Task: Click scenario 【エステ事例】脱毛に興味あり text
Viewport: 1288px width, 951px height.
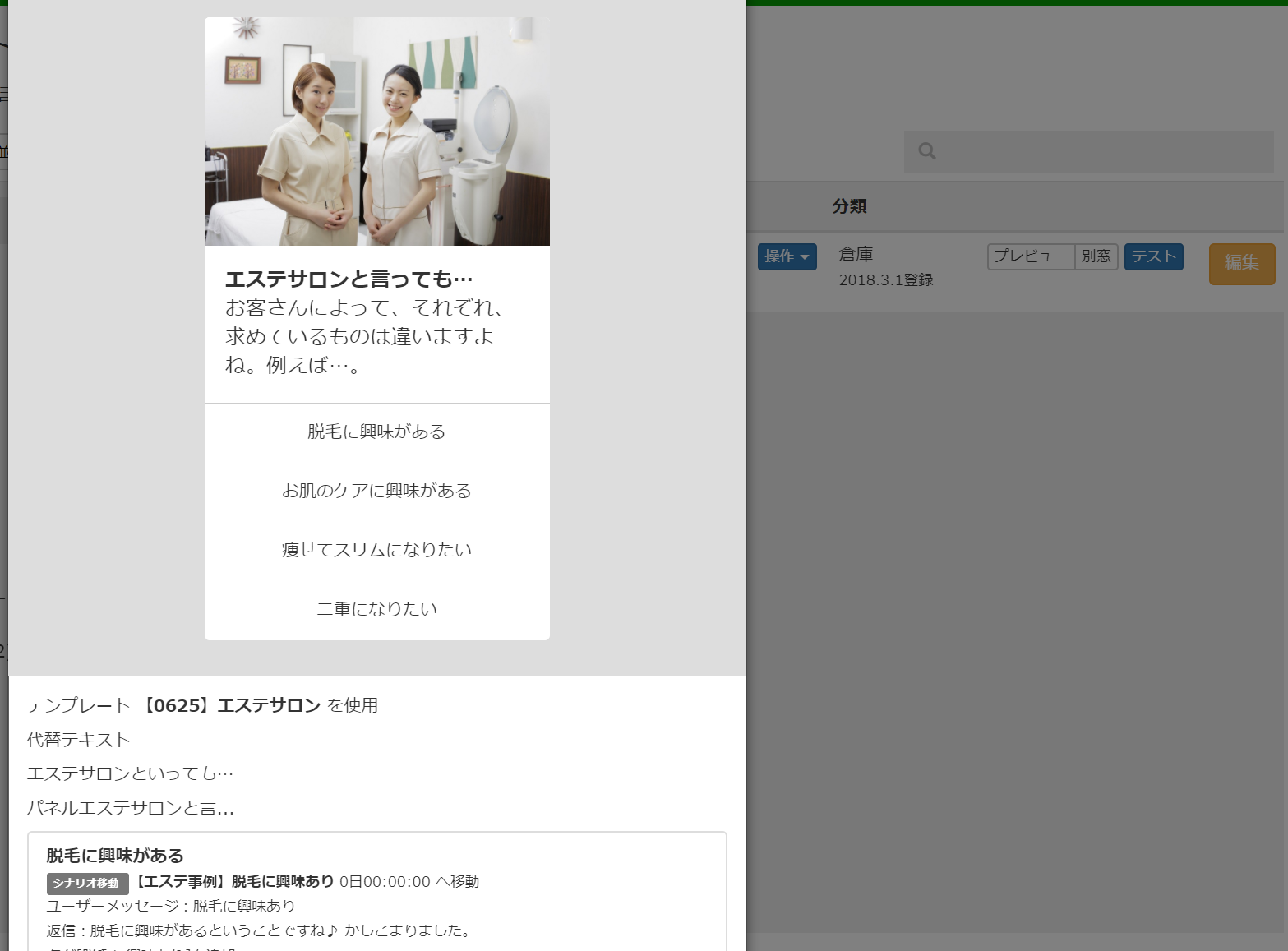Action: coord(233,881)
